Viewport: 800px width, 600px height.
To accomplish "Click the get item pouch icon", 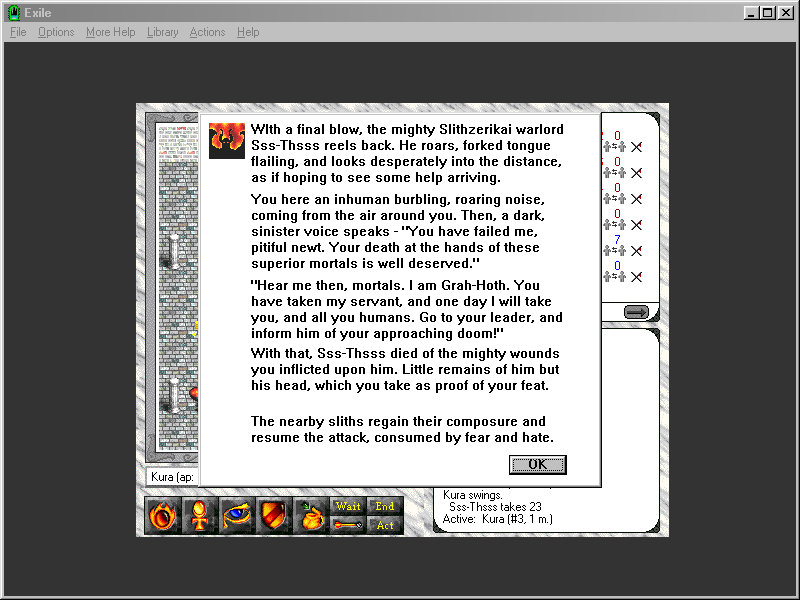I will point(311,515).
